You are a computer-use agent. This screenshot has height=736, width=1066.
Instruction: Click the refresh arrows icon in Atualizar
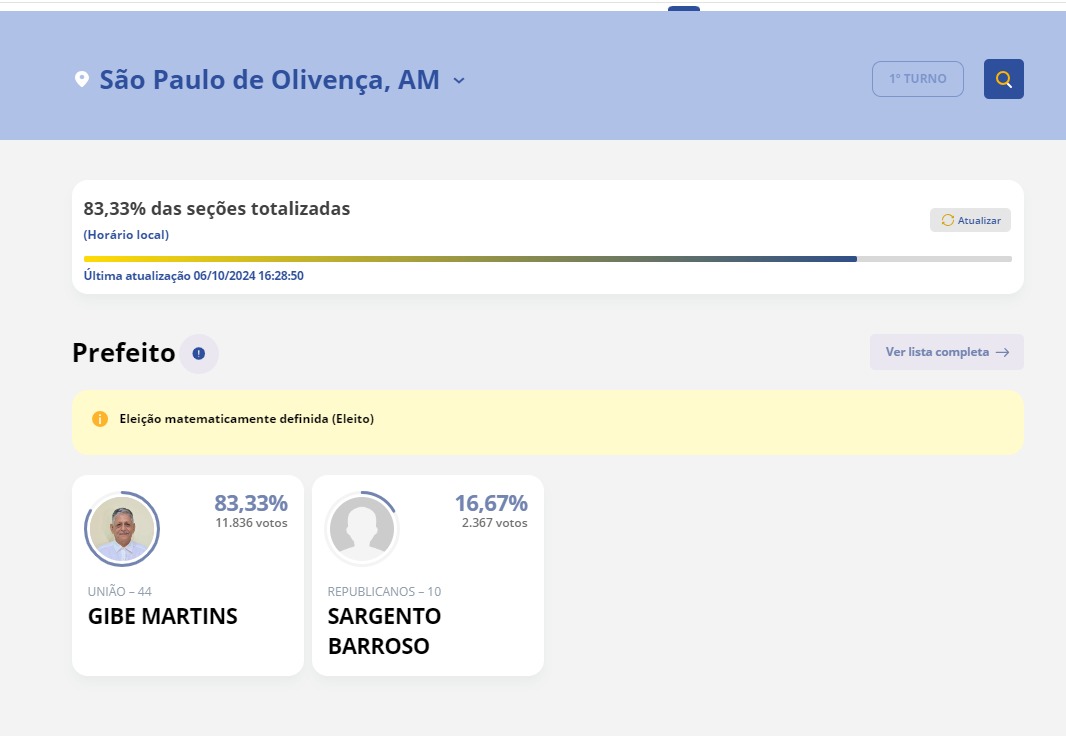click(947, 220)
